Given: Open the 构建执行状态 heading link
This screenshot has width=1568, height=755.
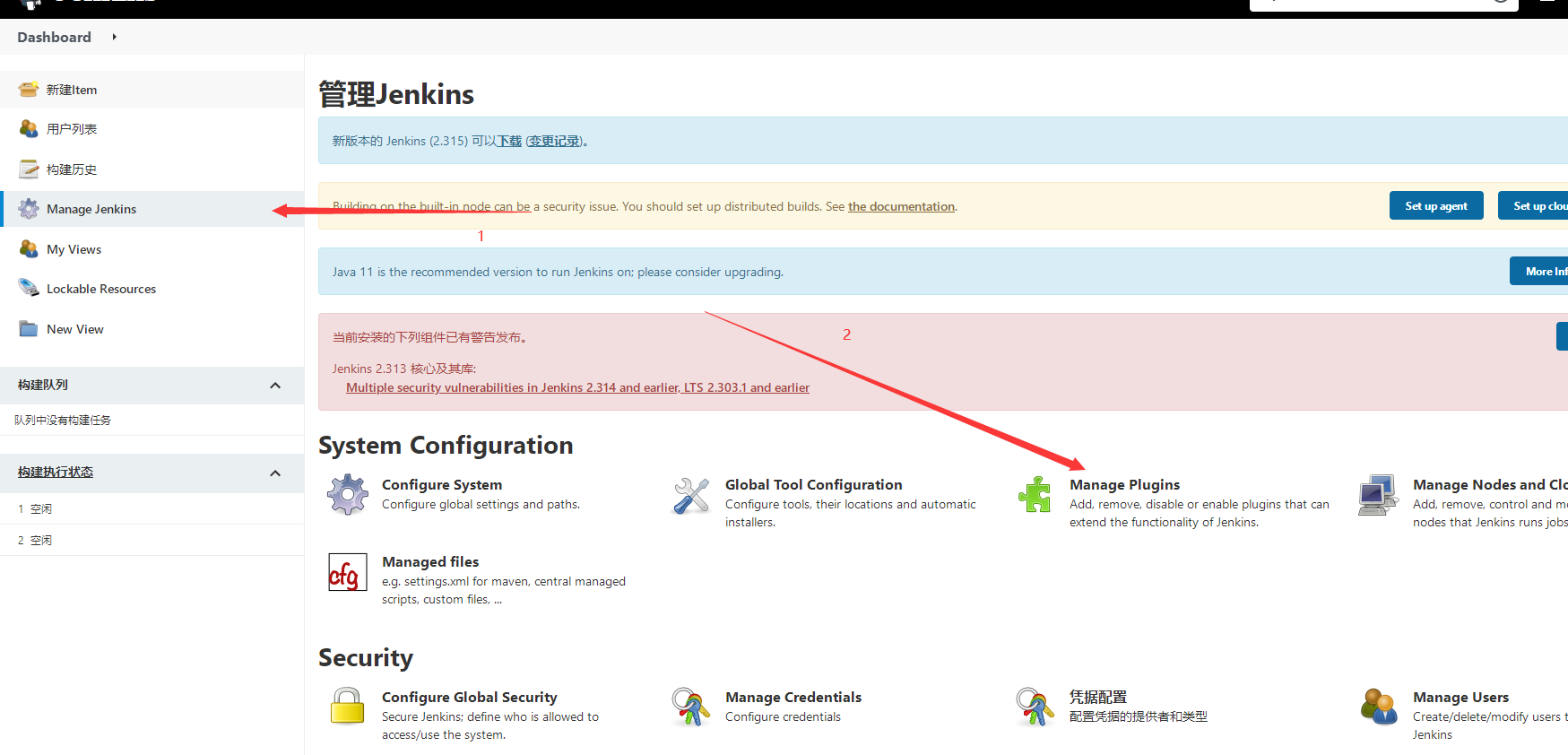Looking at the screenshot, I should (56, 472).
